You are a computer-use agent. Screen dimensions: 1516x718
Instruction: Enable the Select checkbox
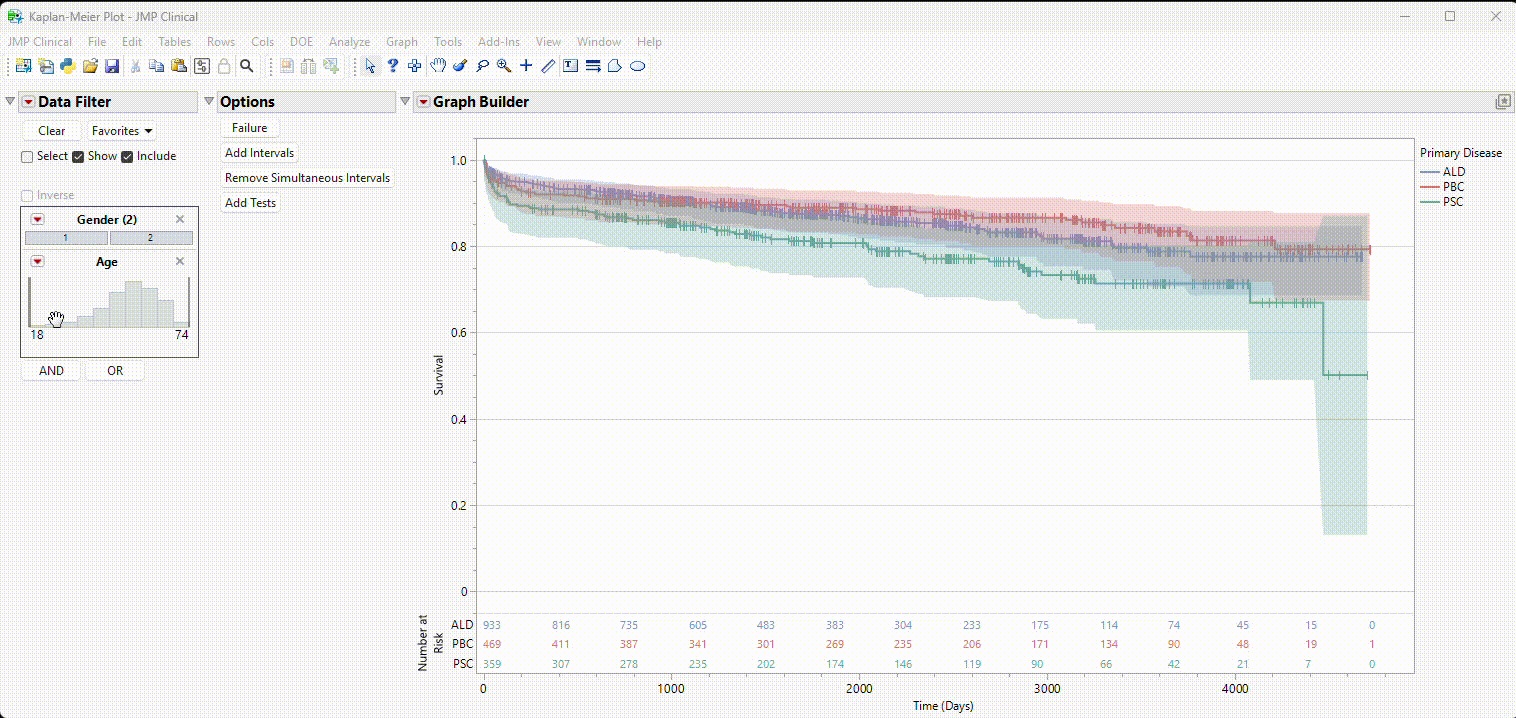pos(28,157)
